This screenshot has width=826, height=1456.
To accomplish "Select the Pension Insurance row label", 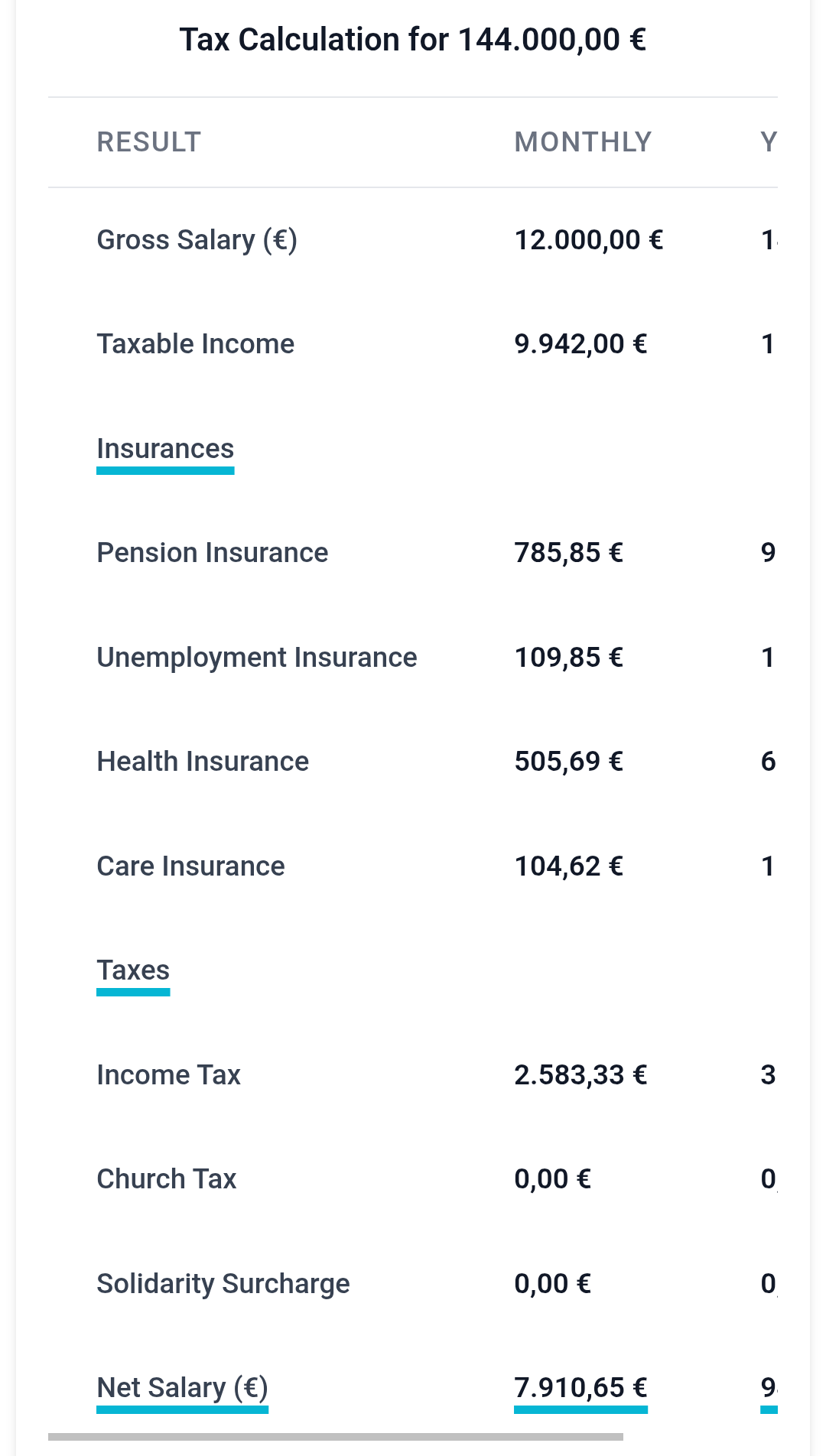I will click(212, 553).
